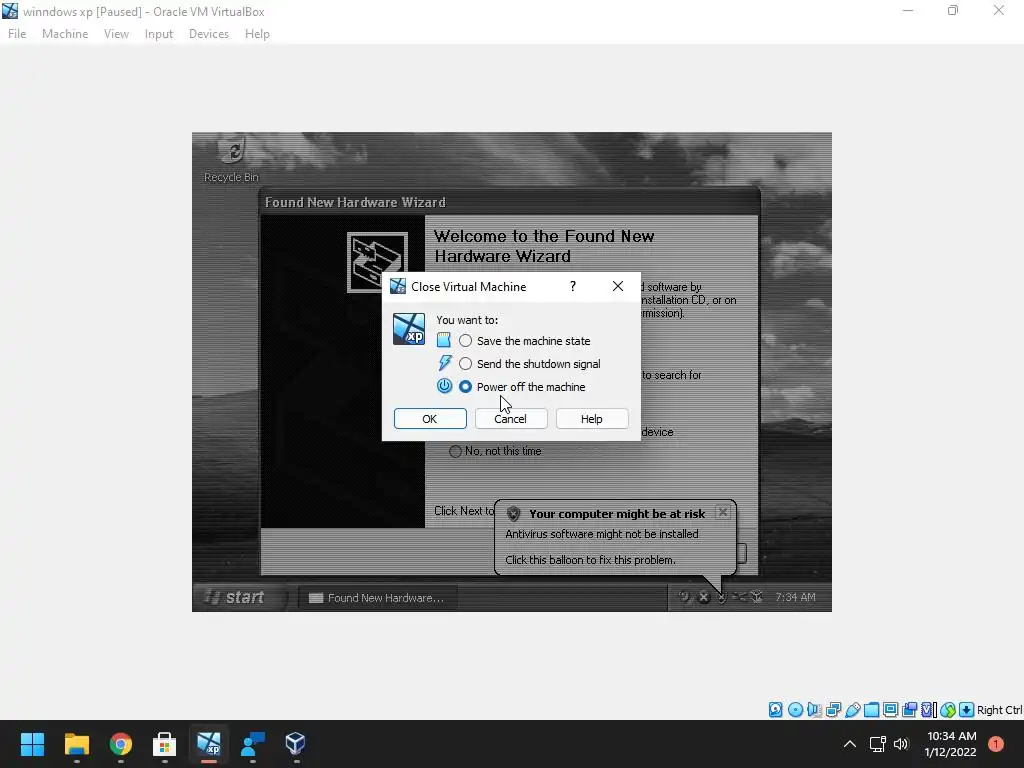Click the CPU virtualization status icon

(x=928, y=710)
